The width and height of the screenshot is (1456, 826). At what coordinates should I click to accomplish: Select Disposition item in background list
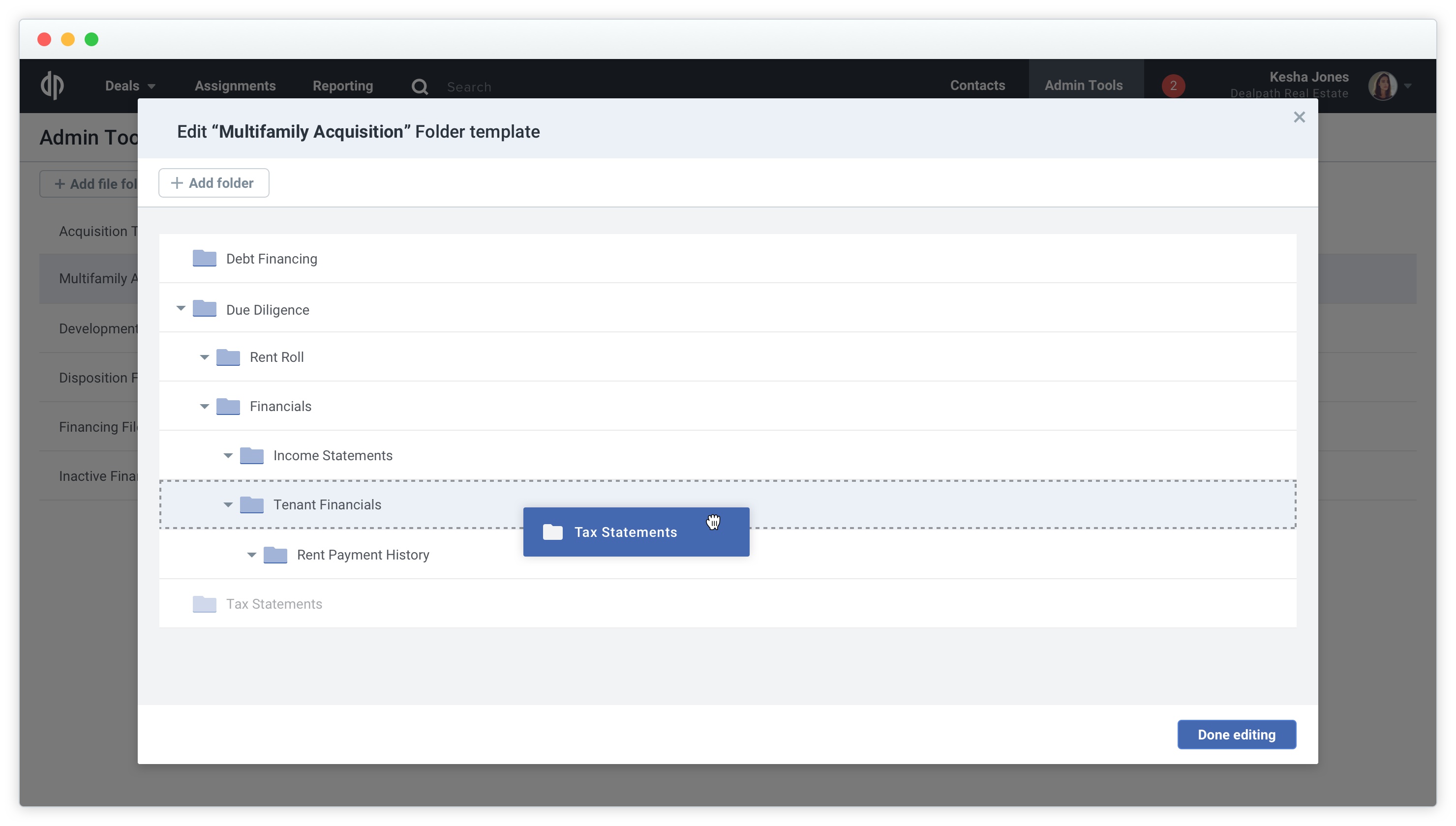(98, 378)
